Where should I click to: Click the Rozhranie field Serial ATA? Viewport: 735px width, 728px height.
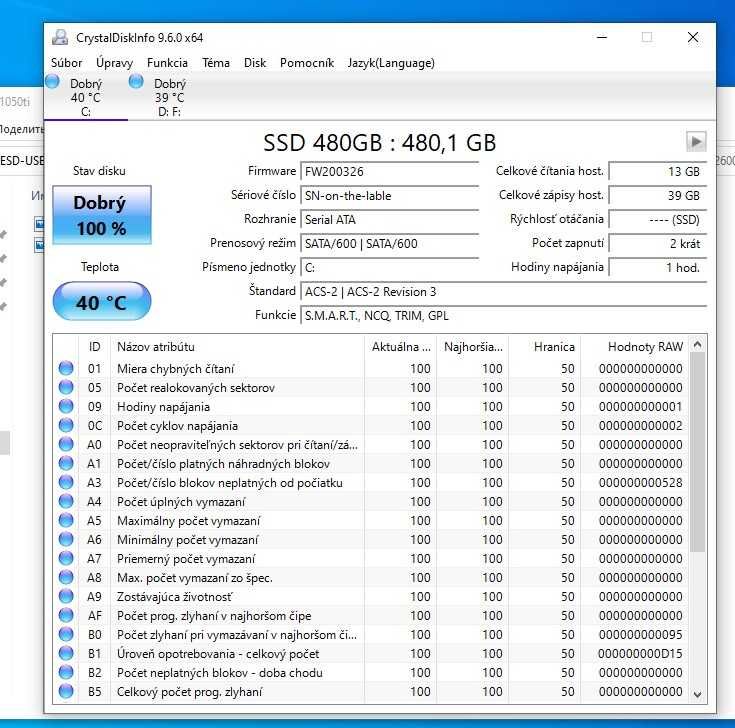click(x=389, y=219)
